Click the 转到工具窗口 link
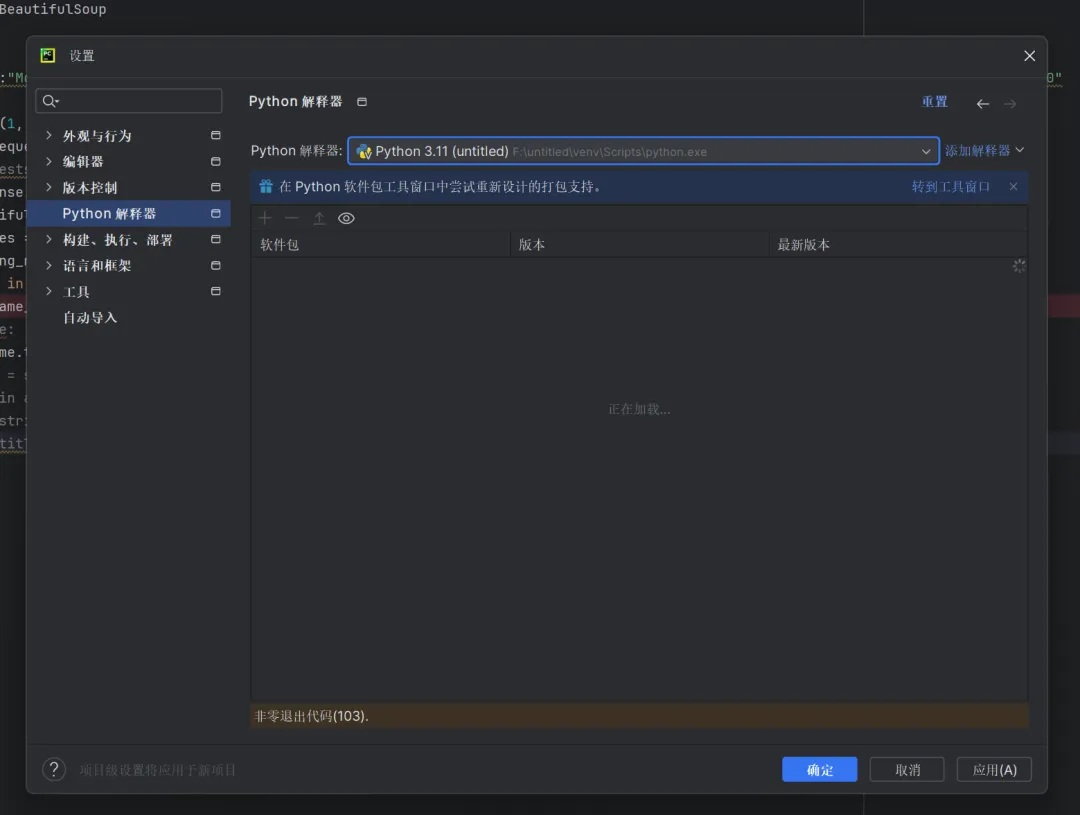Image resolution: width=1080 pixels, height=815 pixels. point(951,187)
